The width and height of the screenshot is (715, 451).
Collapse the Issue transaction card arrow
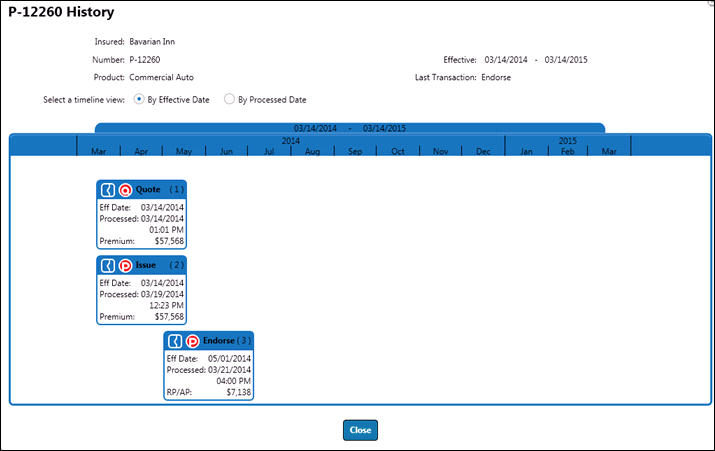(108, 266)
